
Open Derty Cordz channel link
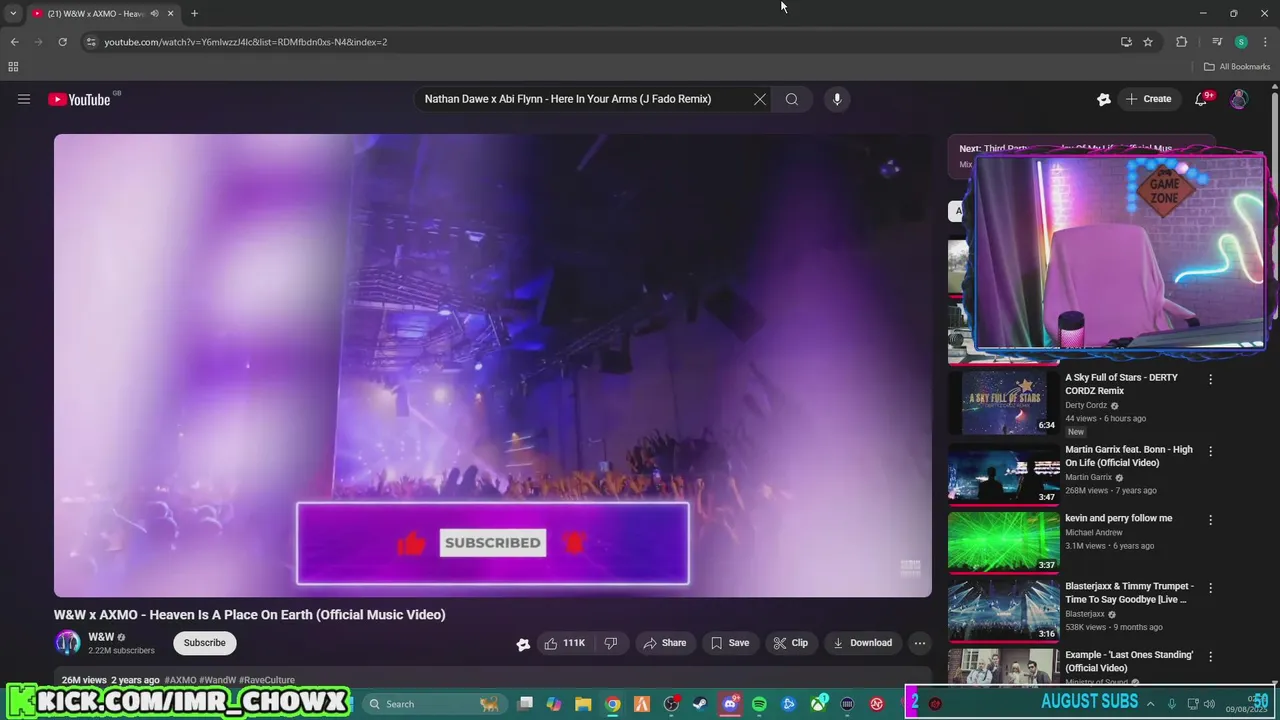coord(1086,406)
